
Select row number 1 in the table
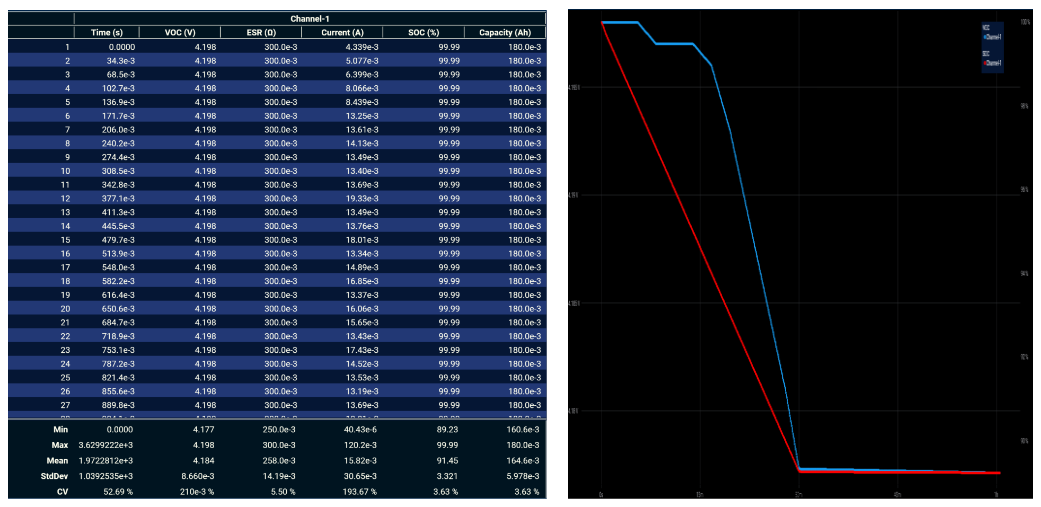[x=67, y=46]
